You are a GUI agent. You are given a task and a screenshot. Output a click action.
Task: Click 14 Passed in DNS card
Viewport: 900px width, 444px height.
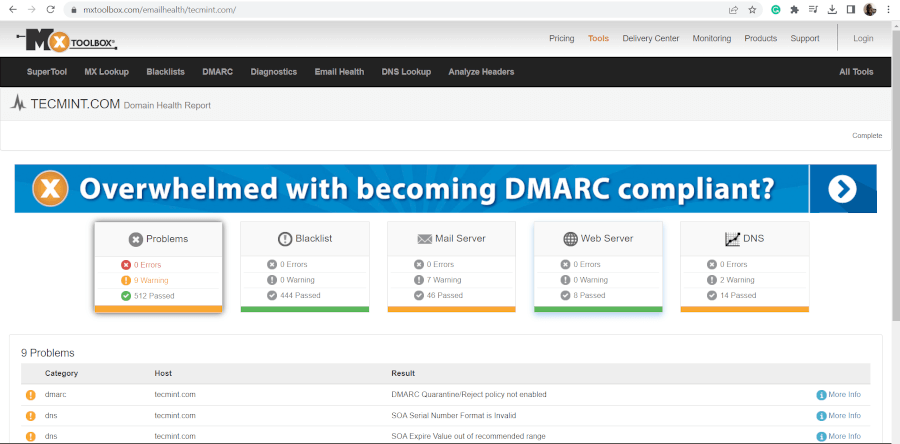point(738,295)
